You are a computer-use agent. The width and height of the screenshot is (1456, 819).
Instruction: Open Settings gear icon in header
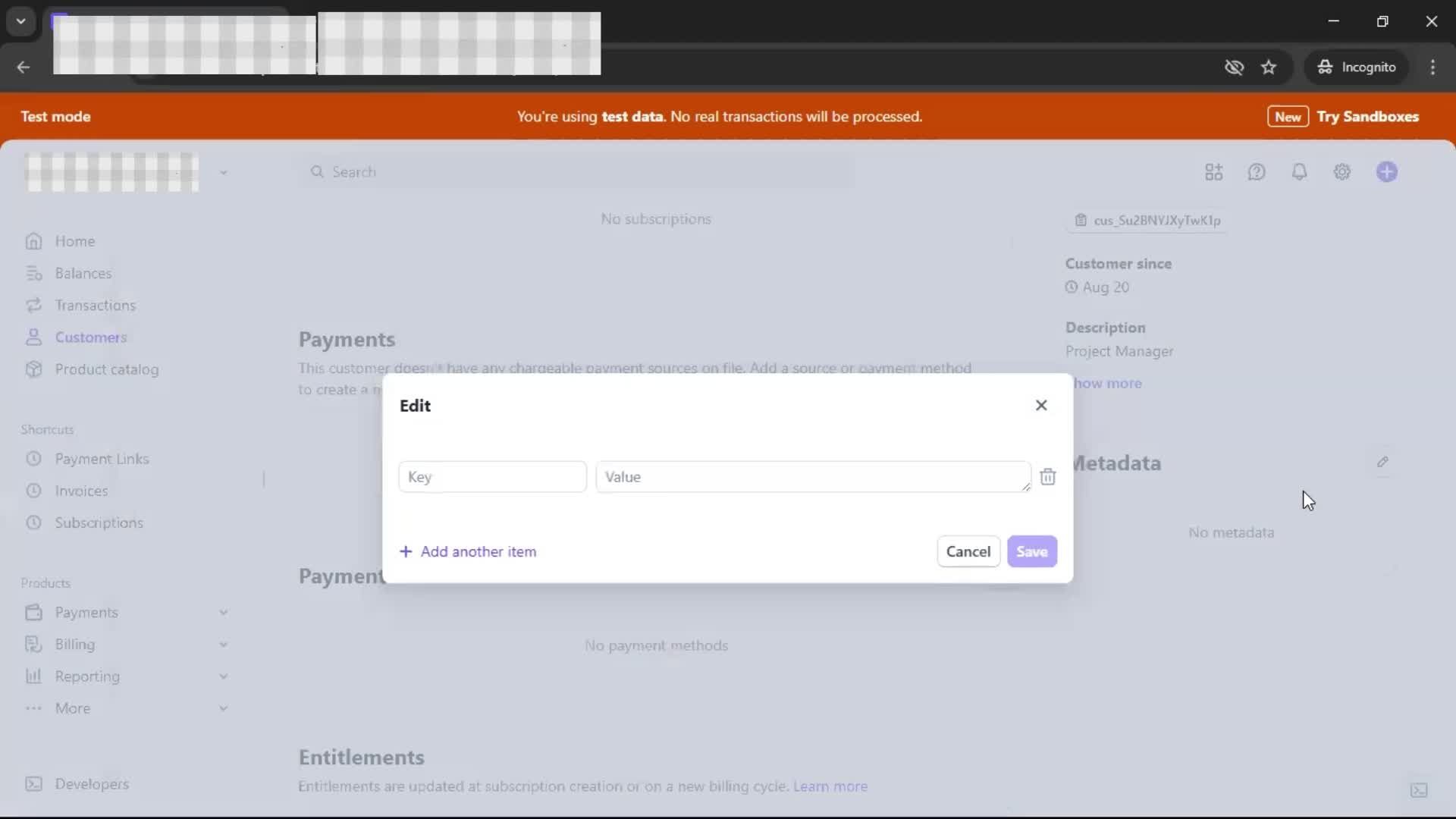tap(1342, 172)
